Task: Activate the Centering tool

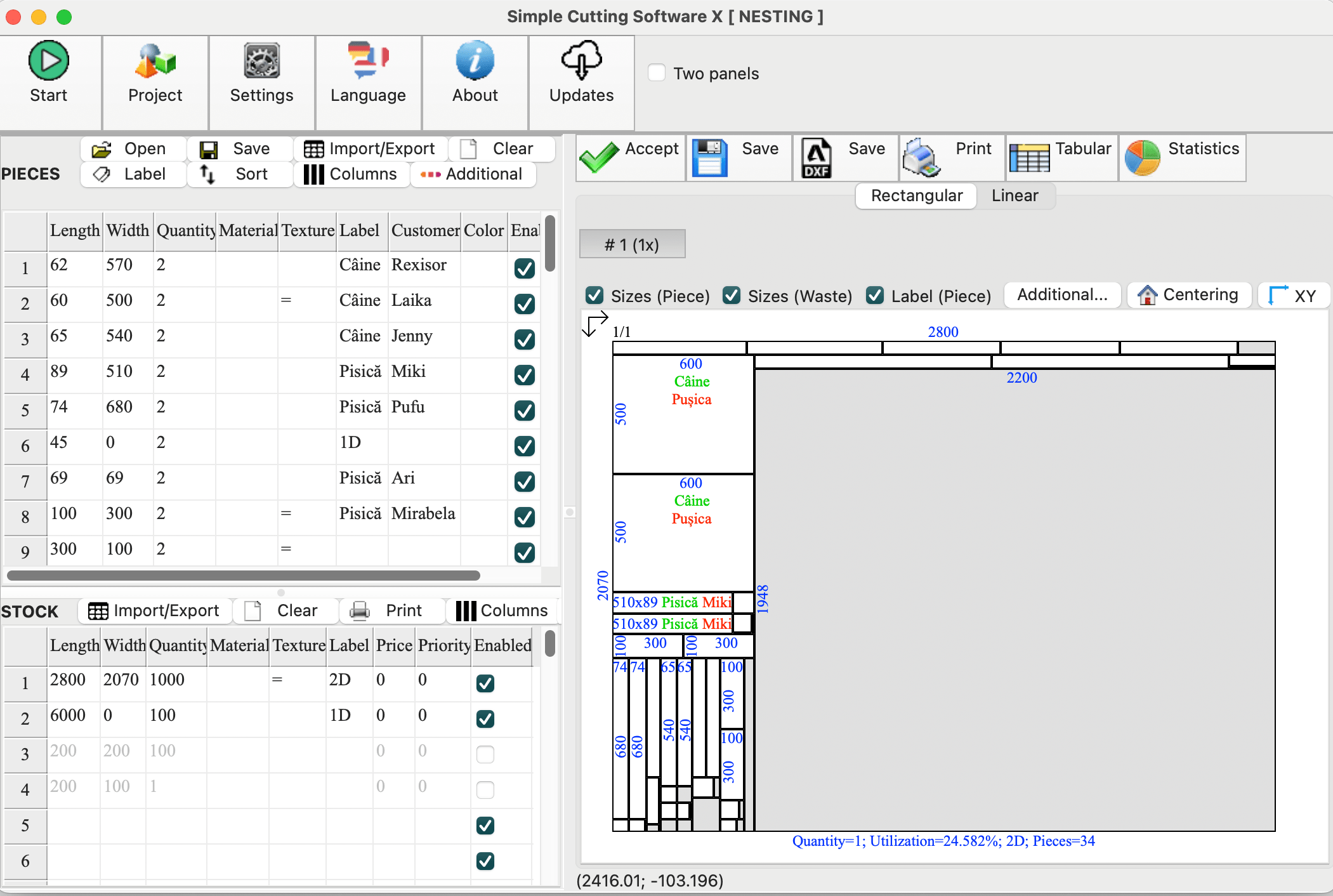Action: point(1188,294)
